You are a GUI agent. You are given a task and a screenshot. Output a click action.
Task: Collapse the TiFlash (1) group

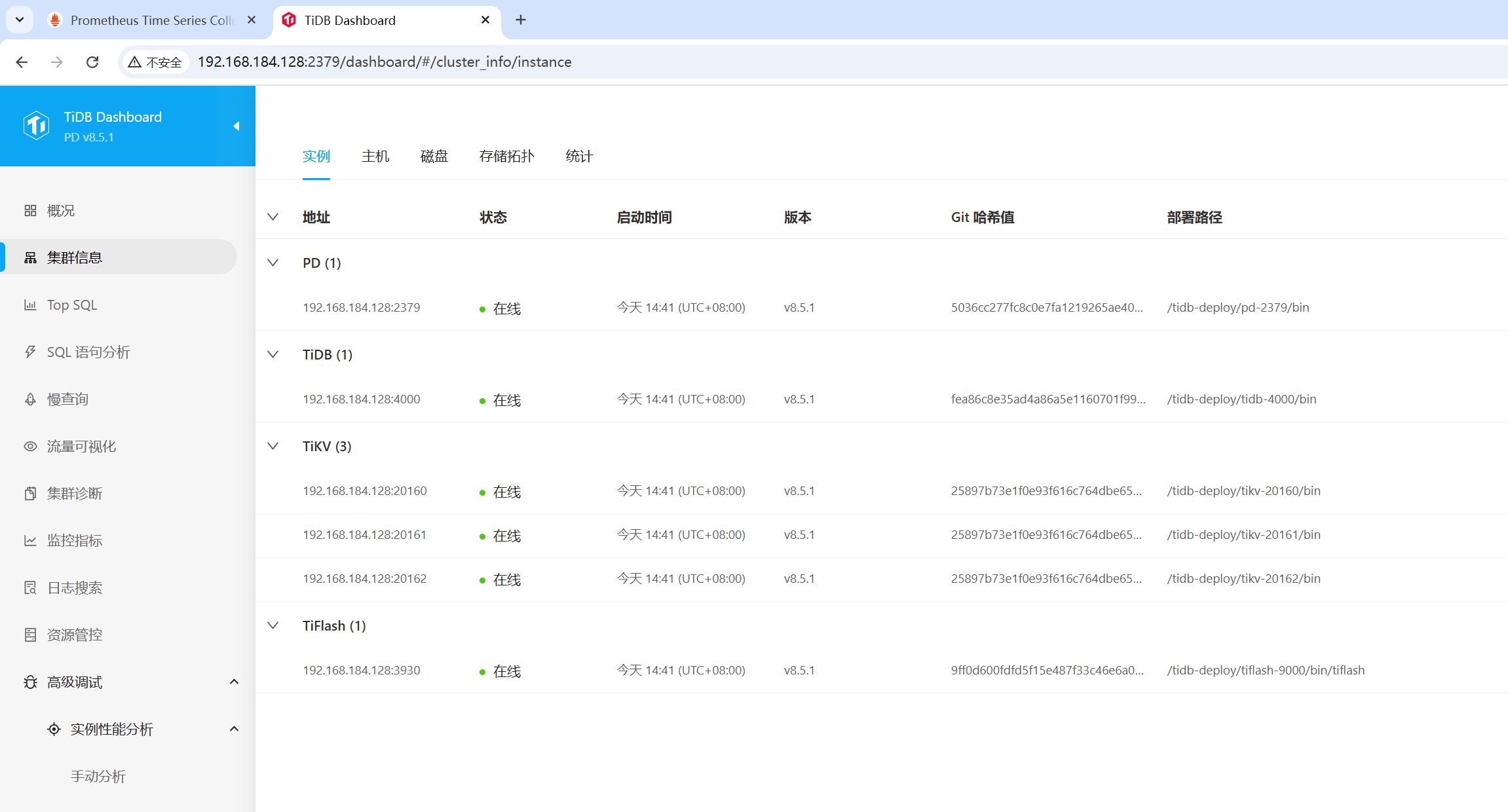click(273, 625)
